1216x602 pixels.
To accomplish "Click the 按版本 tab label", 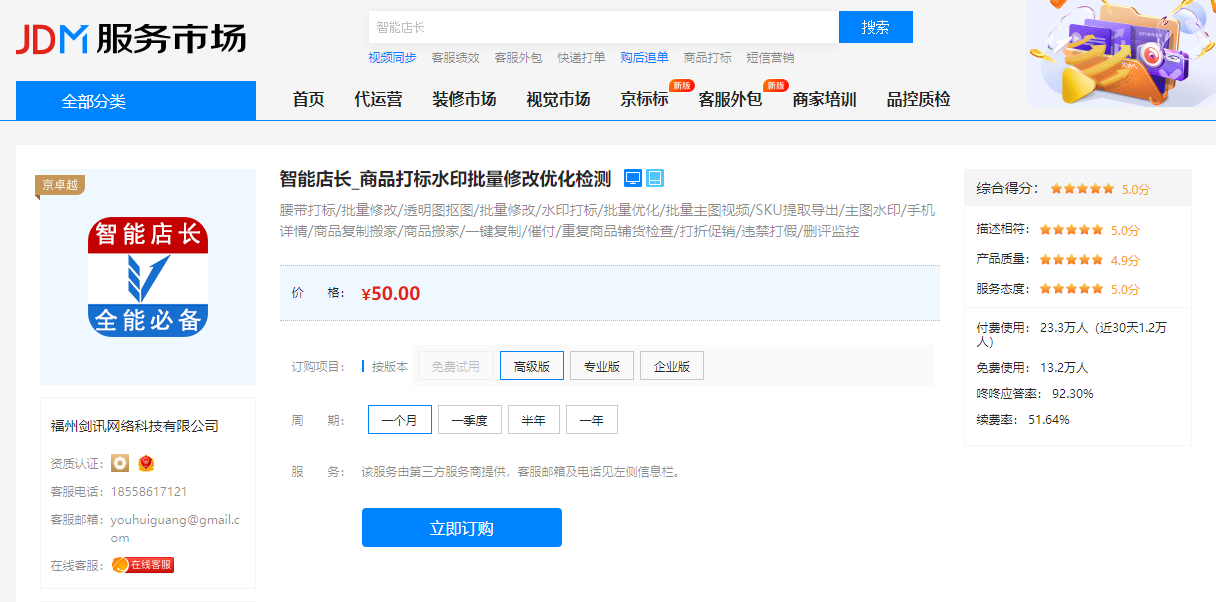I will point(390,366).
